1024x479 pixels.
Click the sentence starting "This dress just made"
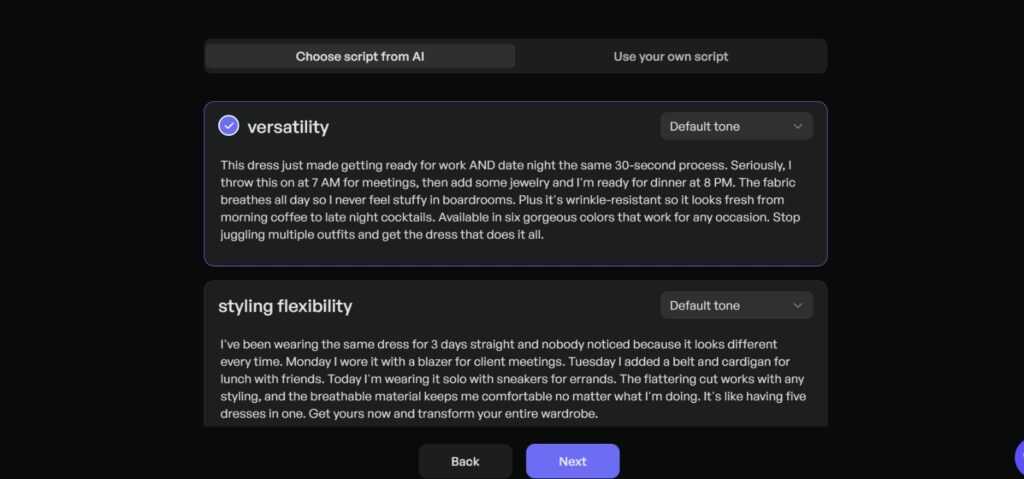pos(400,164)
